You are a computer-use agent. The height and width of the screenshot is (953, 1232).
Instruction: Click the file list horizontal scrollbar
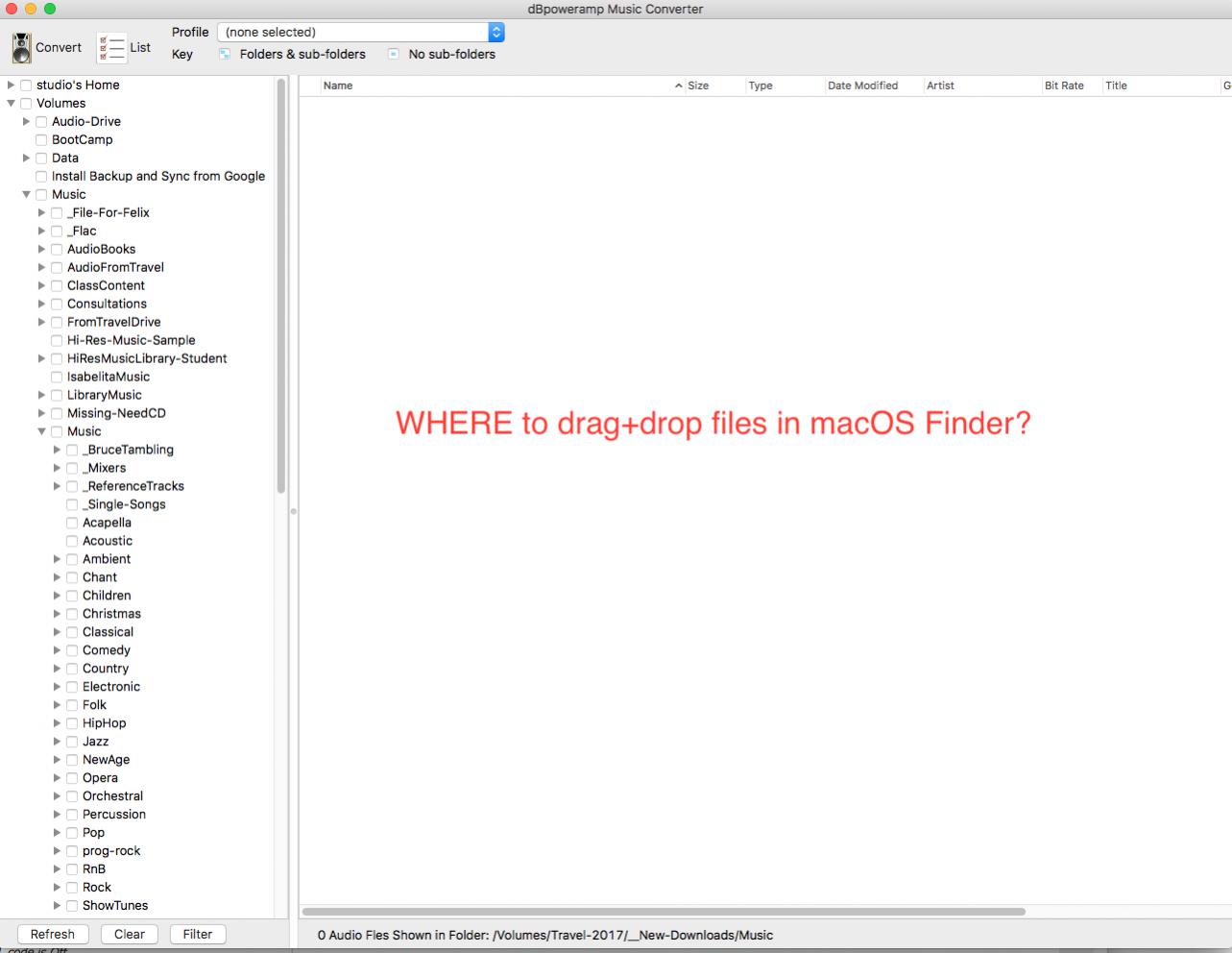pos(664,912)
